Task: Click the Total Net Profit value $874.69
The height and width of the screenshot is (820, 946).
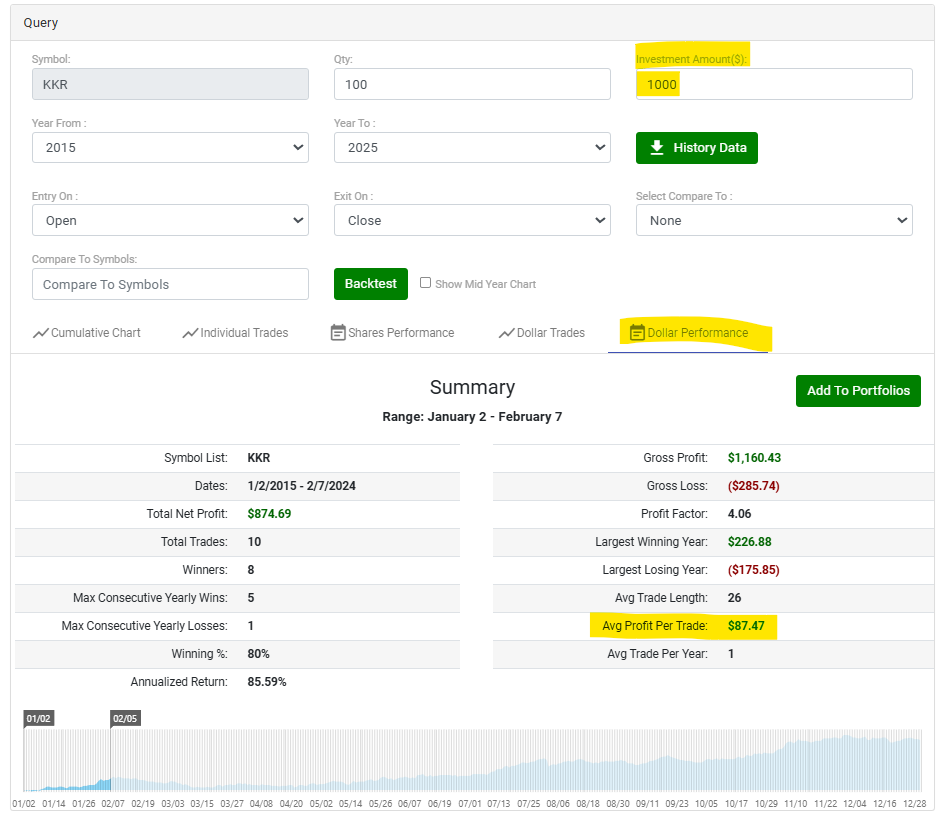Action: click(x=269, y=513)
